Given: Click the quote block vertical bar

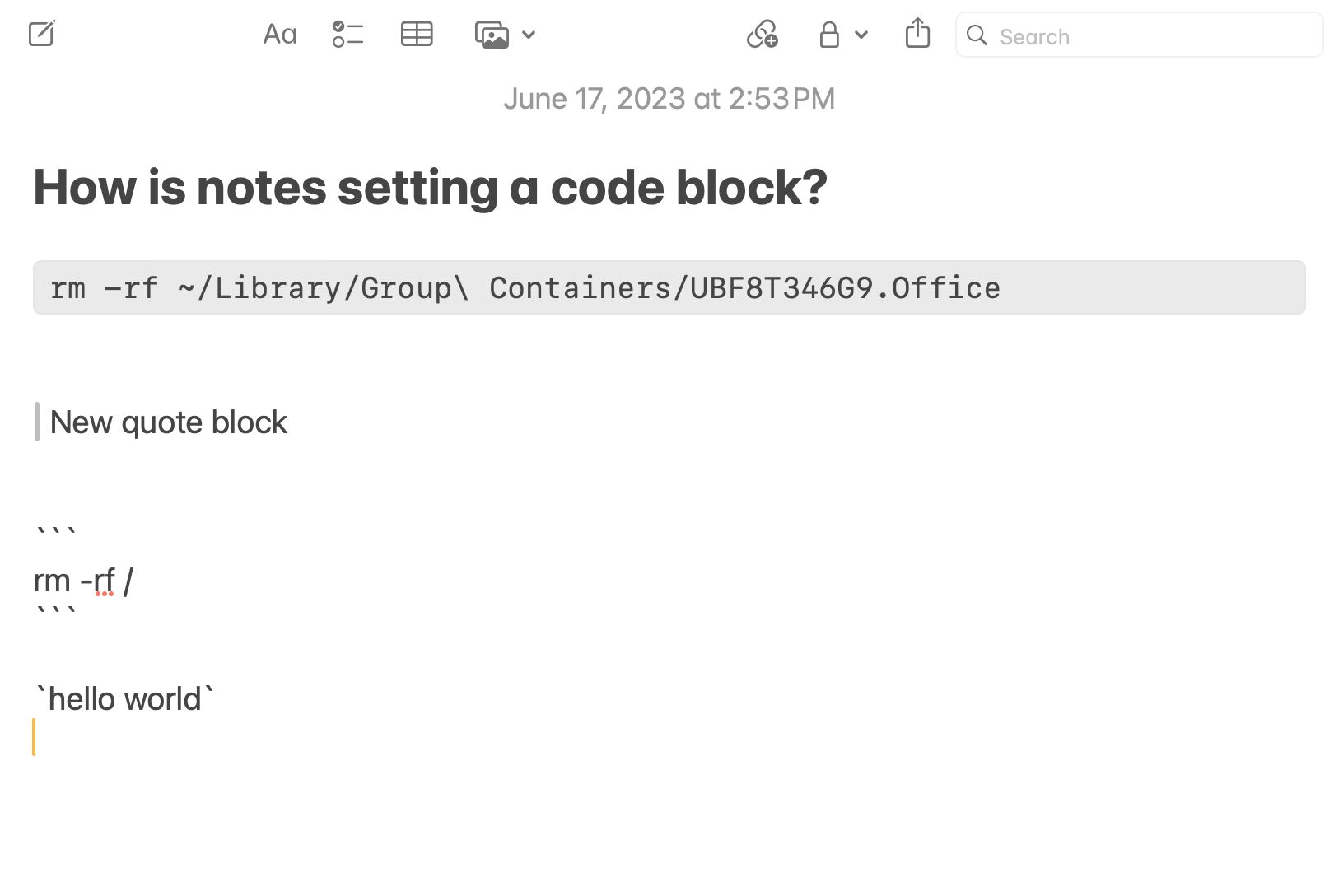Looking at the screenshot, I should tap(37, 422).
